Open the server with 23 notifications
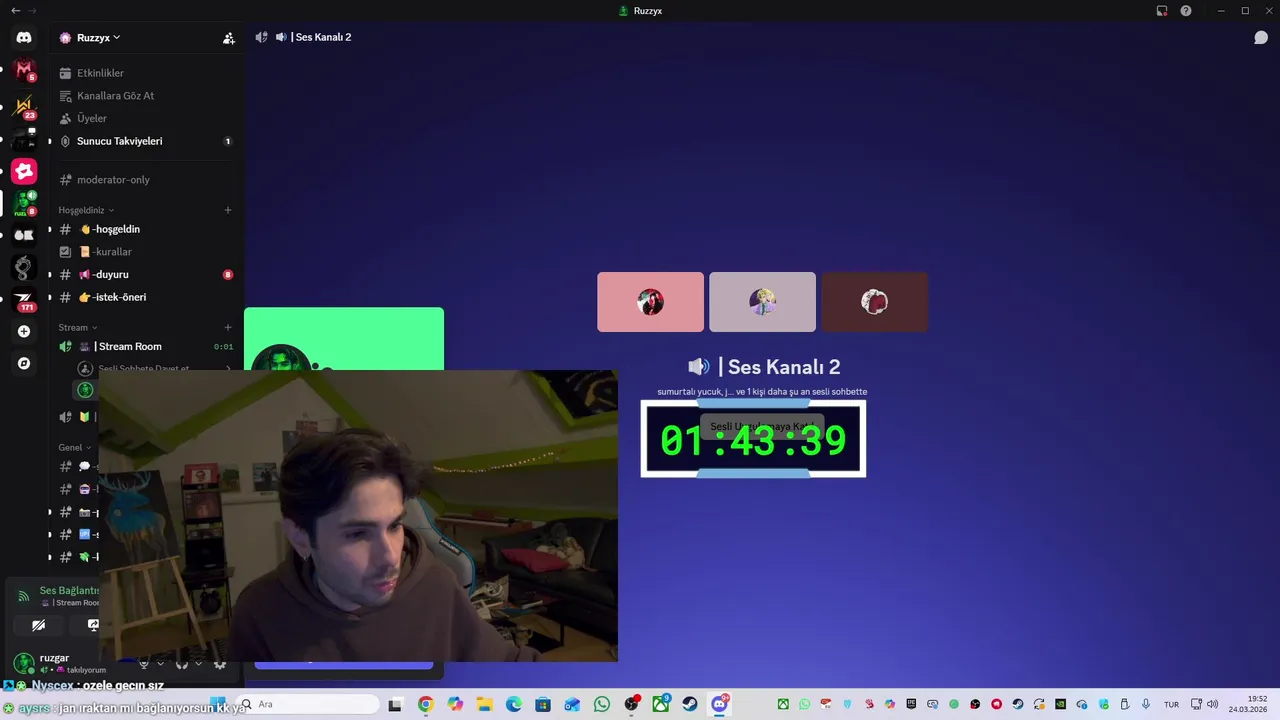1280x720 pixels. [x=24, y=105]
